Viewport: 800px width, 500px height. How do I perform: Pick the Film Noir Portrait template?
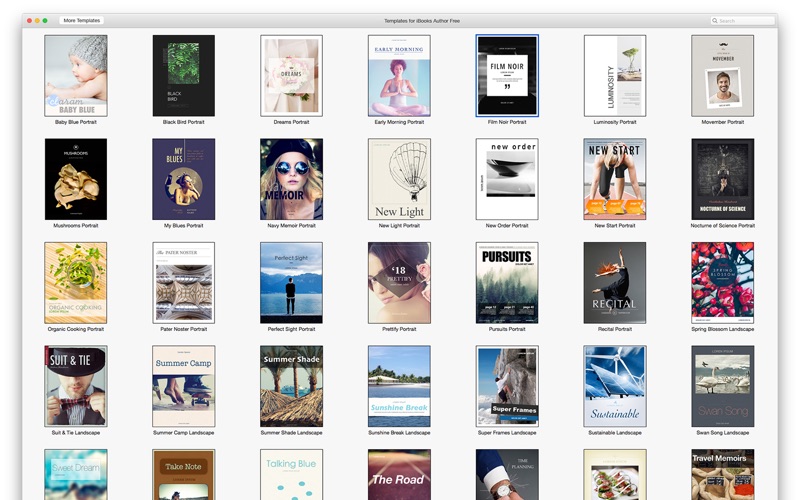point(507,76)
